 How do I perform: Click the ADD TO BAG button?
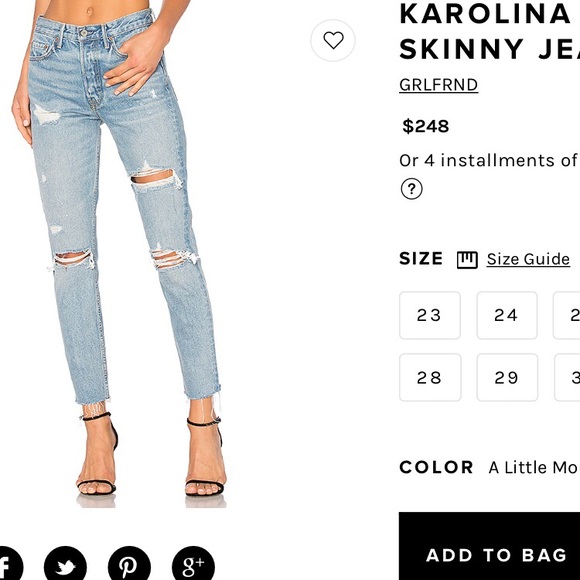(x=489, y=546)
